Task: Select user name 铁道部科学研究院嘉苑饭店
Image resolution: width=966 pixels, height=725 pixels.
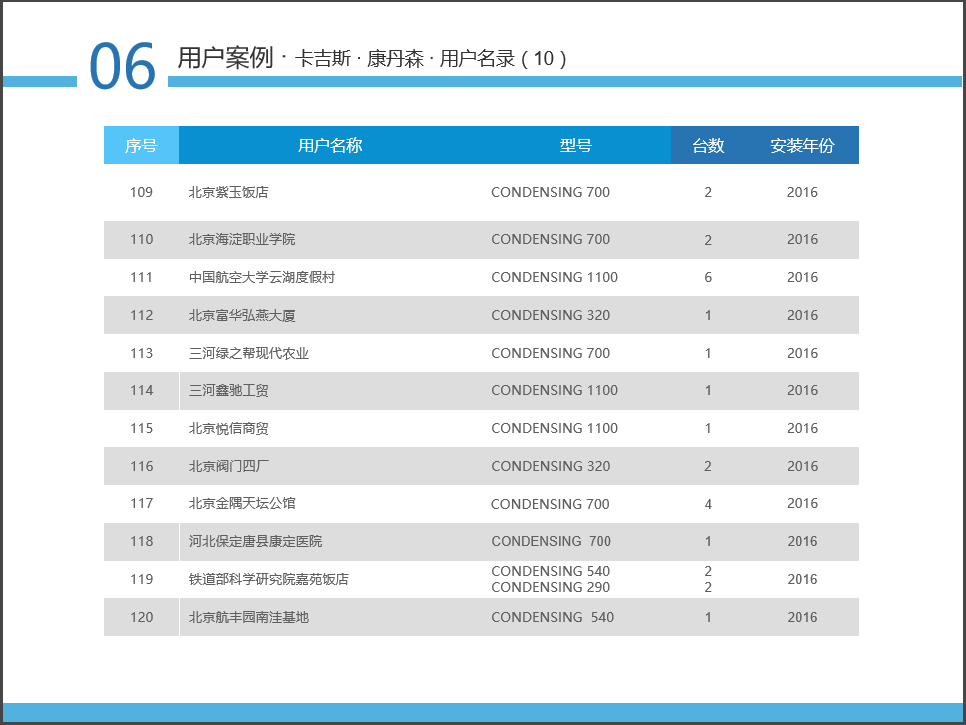Action: pyautogui.click(x=269, y=579)
